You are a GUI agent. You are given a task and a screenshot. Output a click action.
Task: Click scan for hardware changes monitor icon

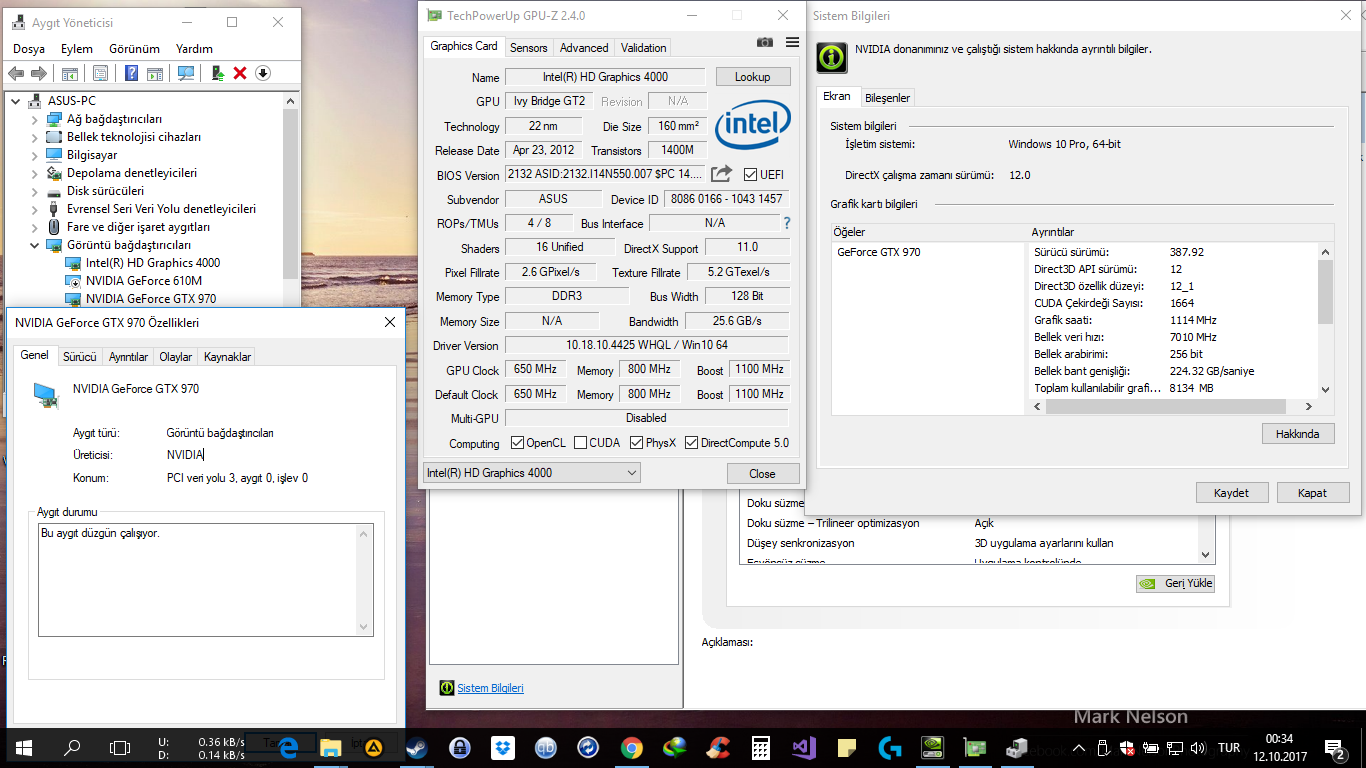pyautogui.click(x=186, y=73)
